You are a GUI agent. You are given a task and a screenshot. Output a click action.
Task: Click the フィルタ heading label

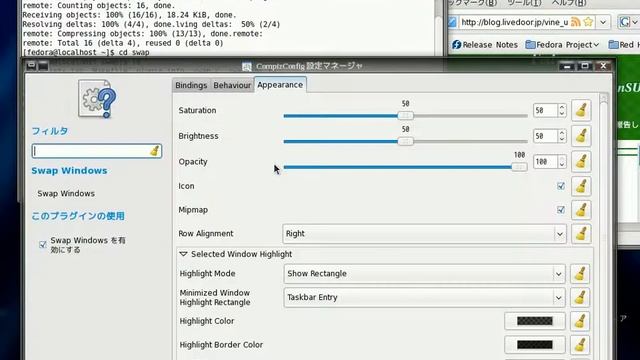coord(50,131)
